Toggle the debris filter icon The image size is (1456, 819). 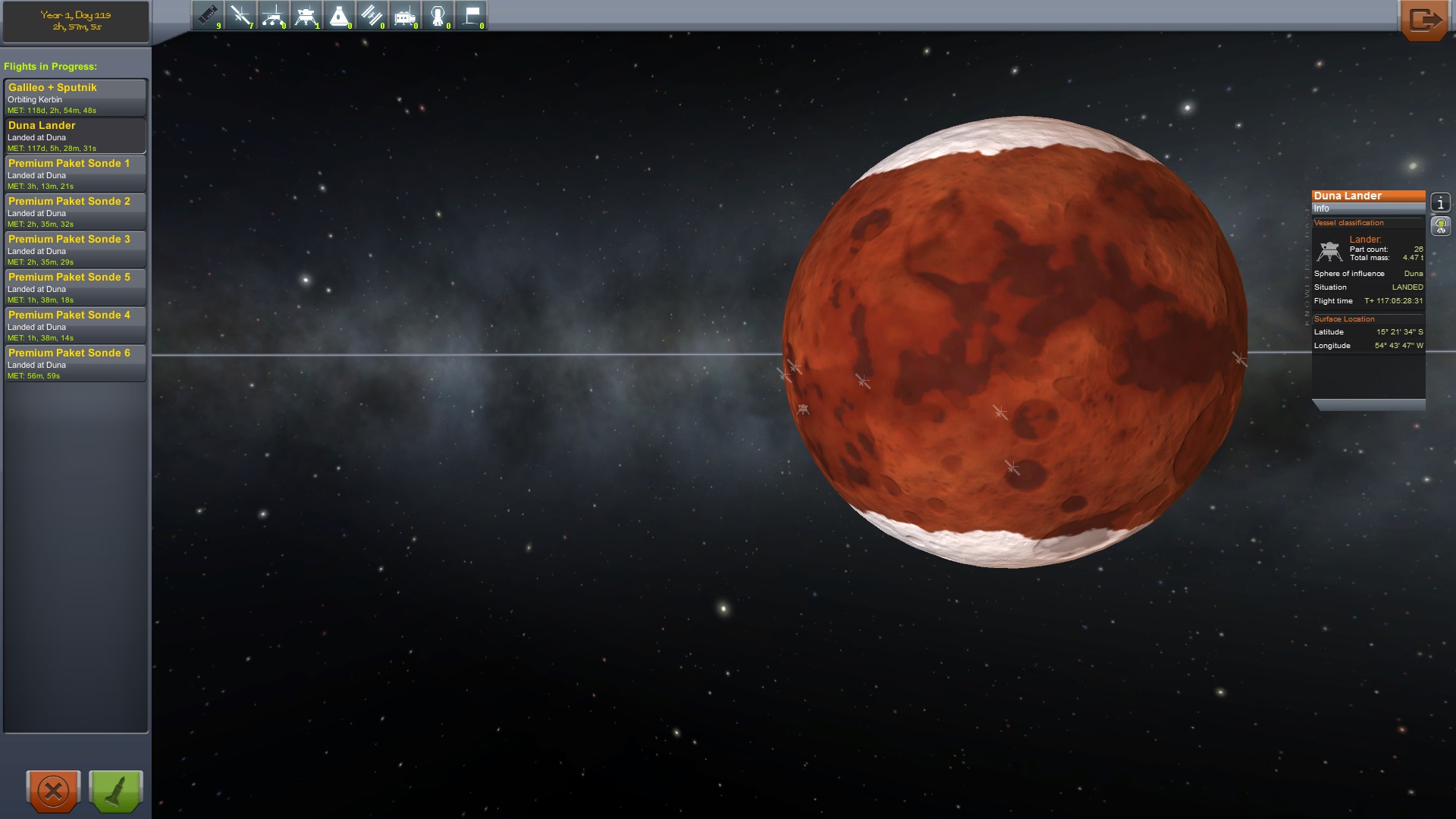click(208, 15)
